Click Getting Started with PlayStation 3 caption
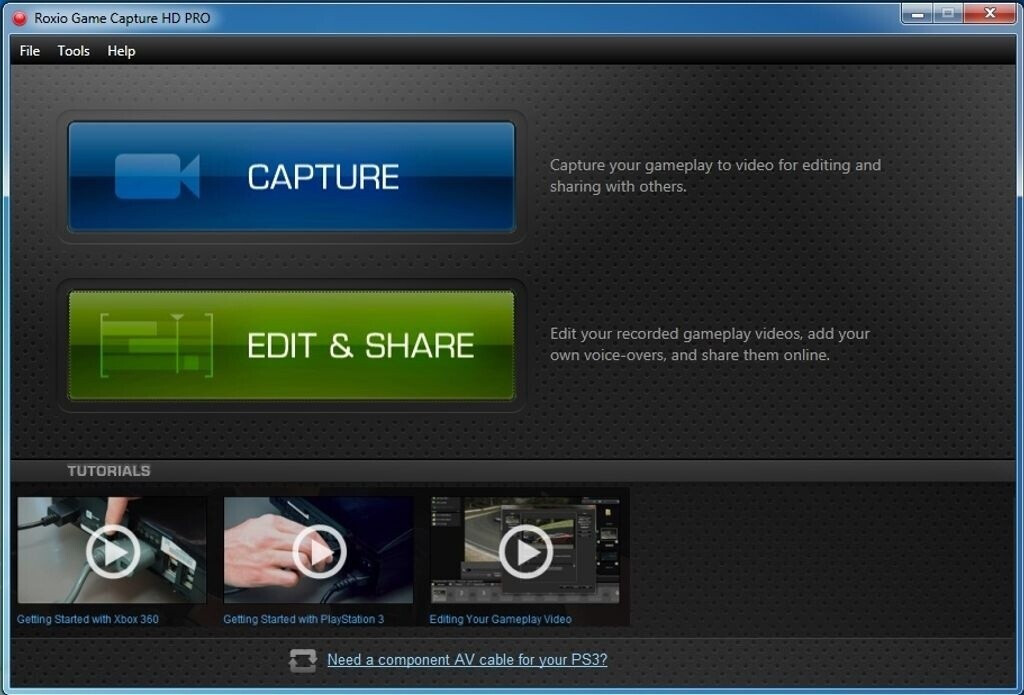Image resolution: width=1024 pixels, height=695 pixels. point(304,619)
